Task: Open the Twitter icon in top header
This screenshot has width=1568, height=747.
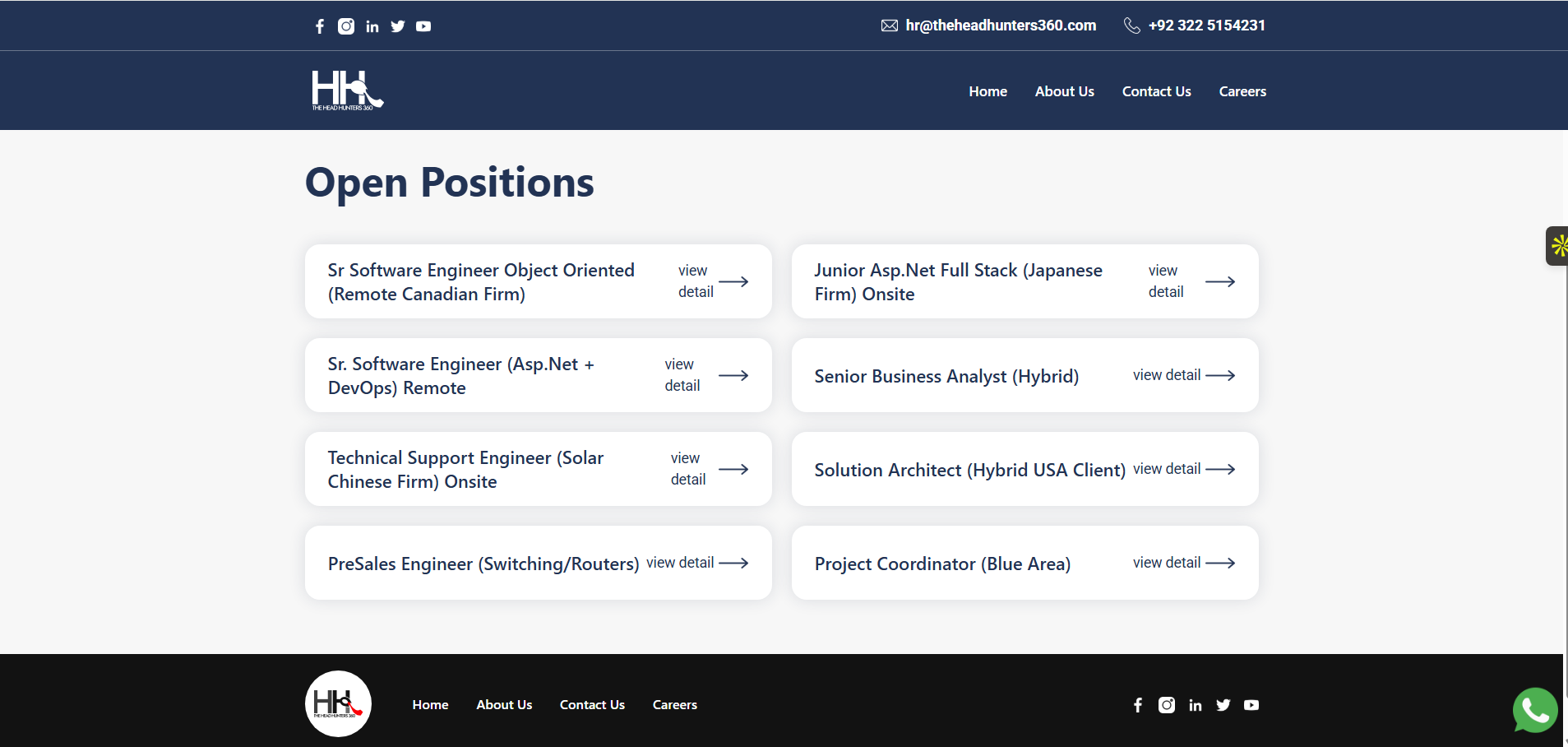Action: 398,26
